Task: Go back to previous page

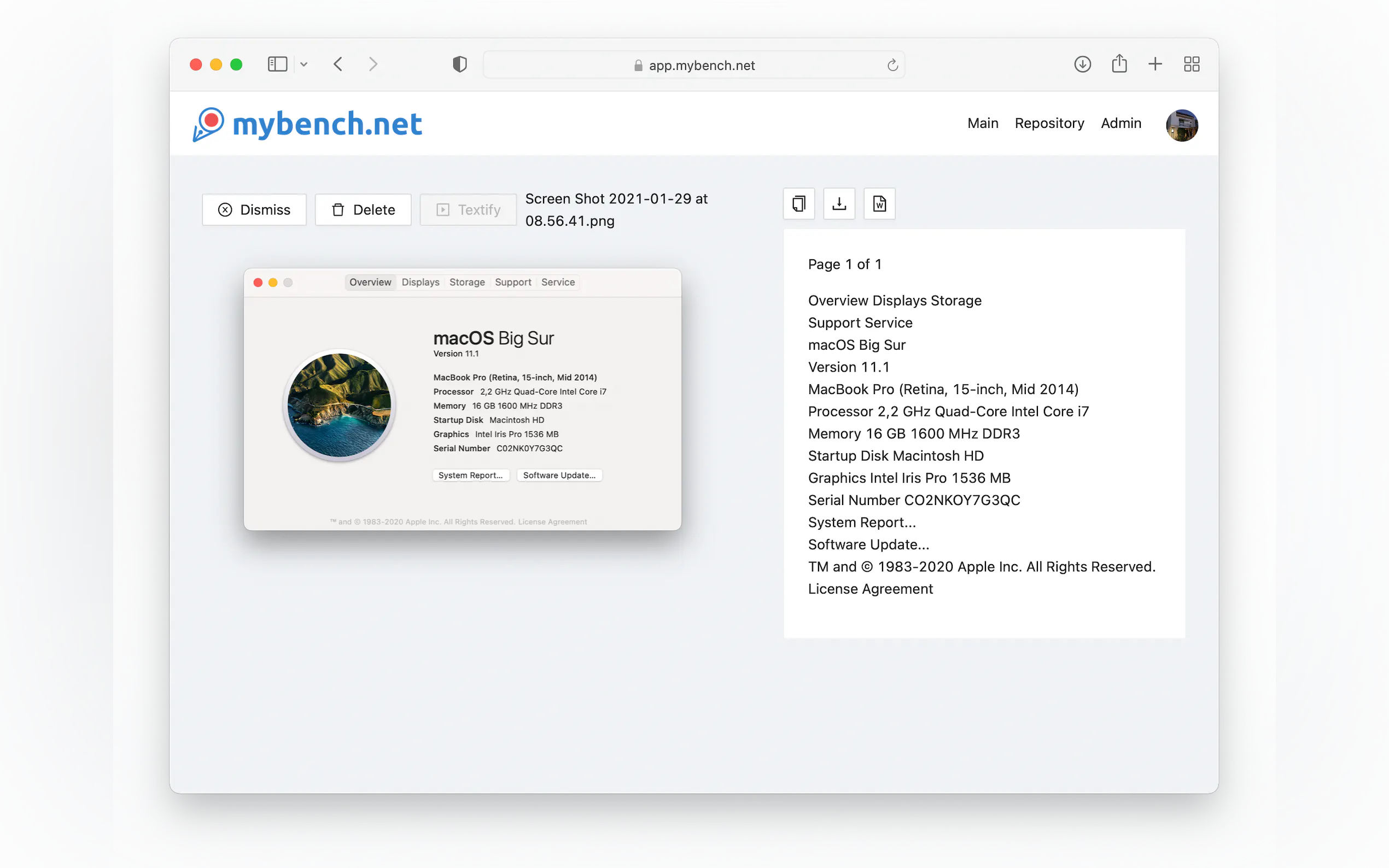Action: click(338, 64)
